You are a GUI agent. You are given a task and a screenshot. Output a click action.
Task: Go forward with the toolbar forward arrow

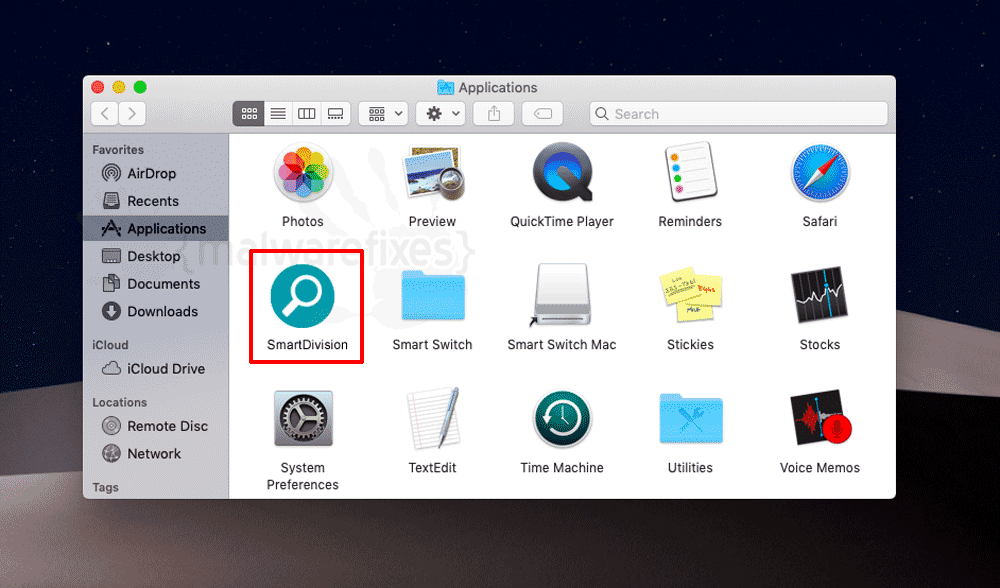click(x=132, y=114)
